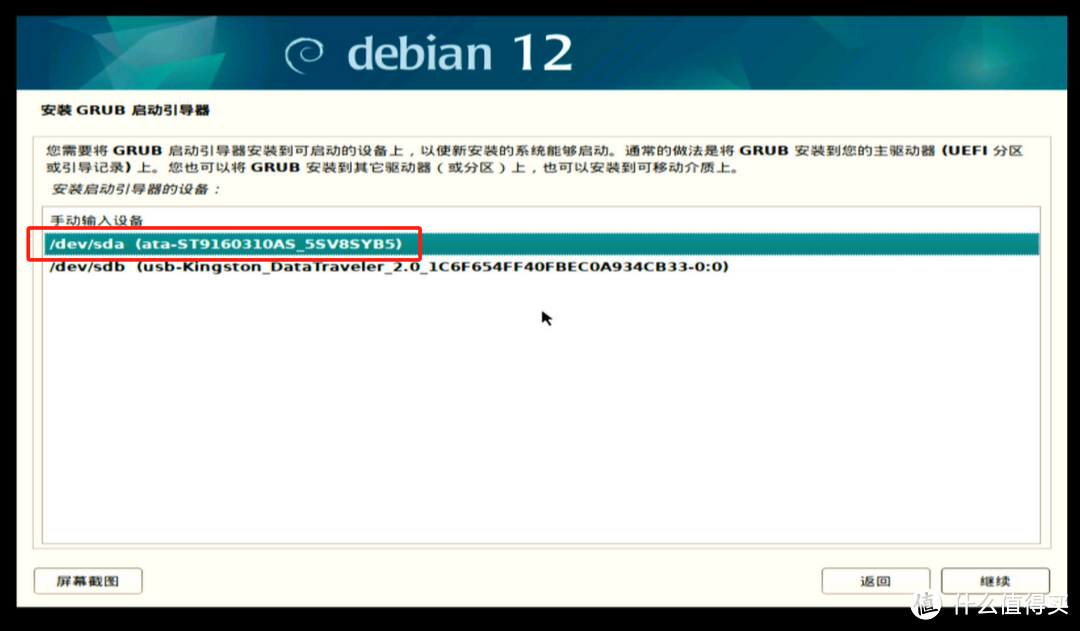The width and height of the screenshot is (1080, 631).
Task: Click the blank area between 屏幕截图 and 返回 buttons
Action: pyautogui.click(x=480, y=581)
